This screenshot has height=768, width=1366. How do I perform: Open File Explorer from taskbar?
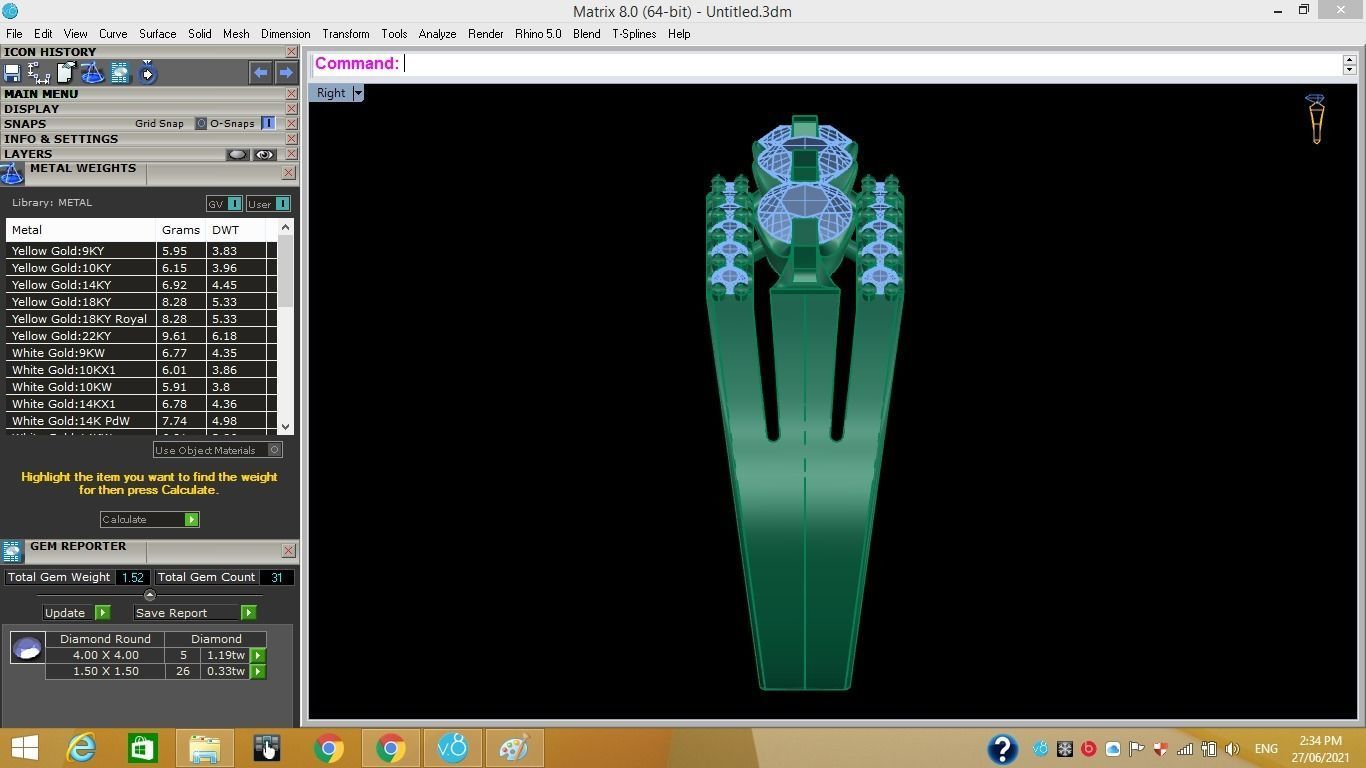[x=204, y=748]
